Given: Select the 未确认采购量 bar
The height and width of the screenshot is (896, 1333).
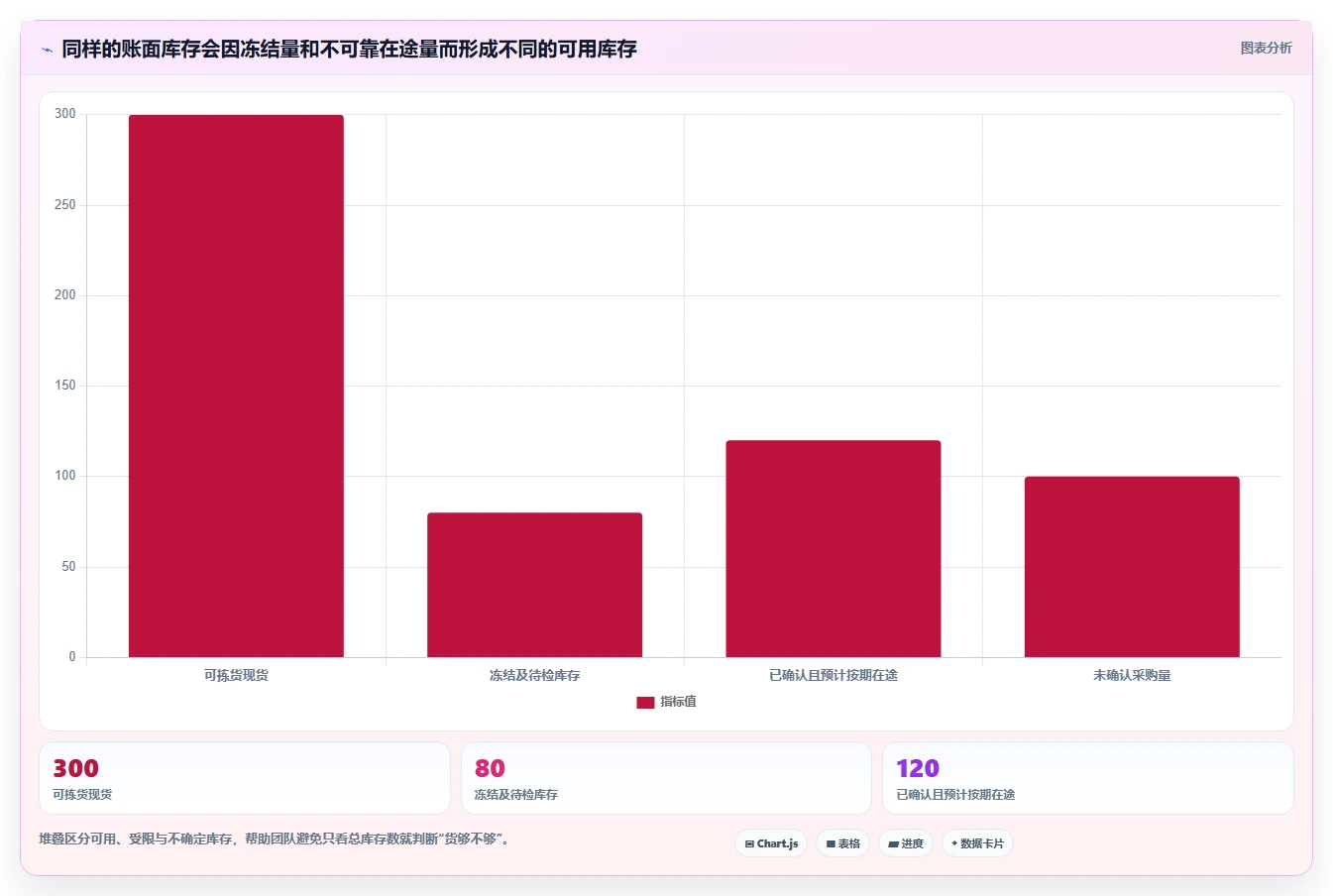Looking at the screenshot, I should click(x=1132, y=567).
